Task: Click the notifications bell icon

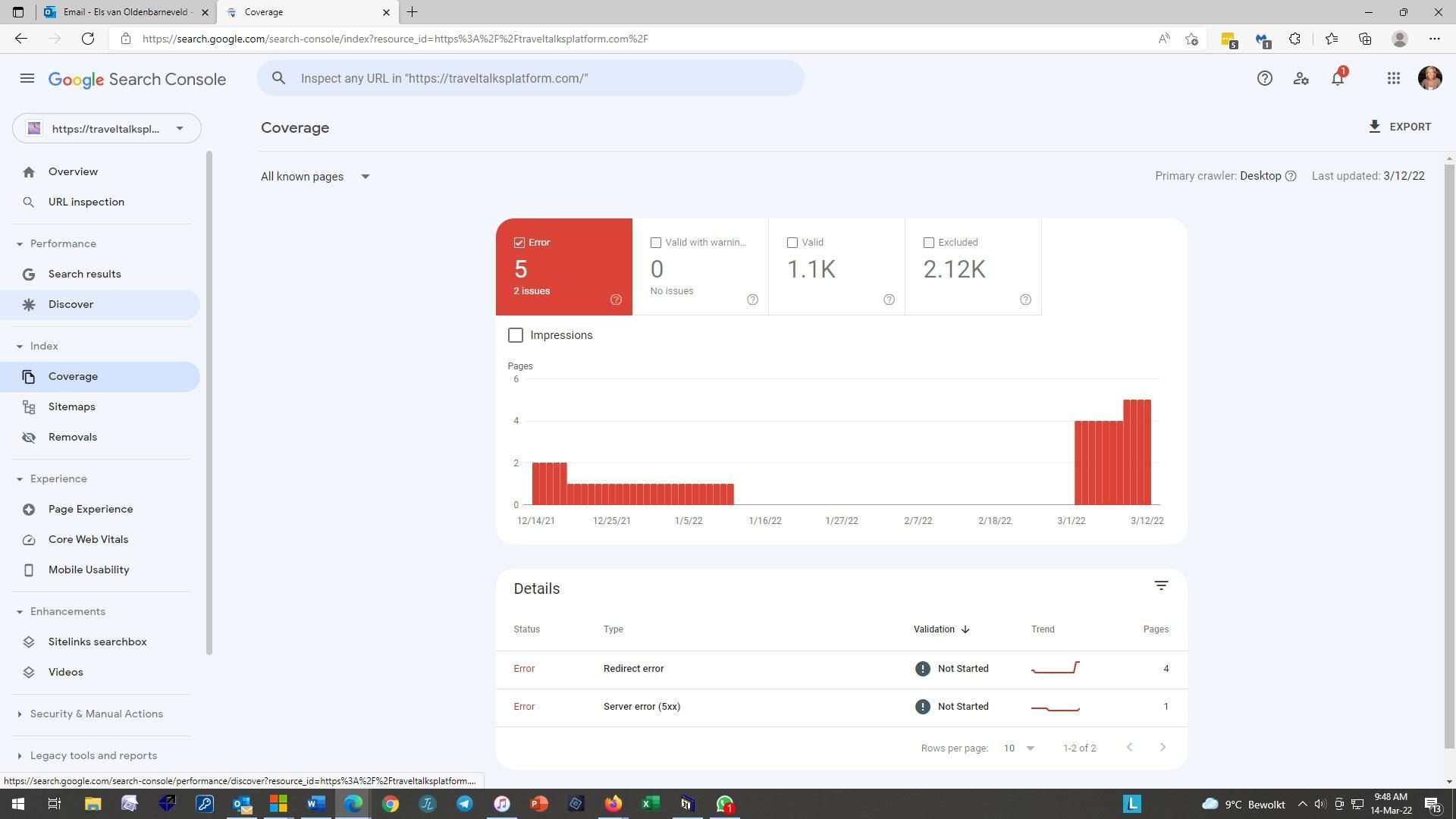Action: (x=1338, y=79)
